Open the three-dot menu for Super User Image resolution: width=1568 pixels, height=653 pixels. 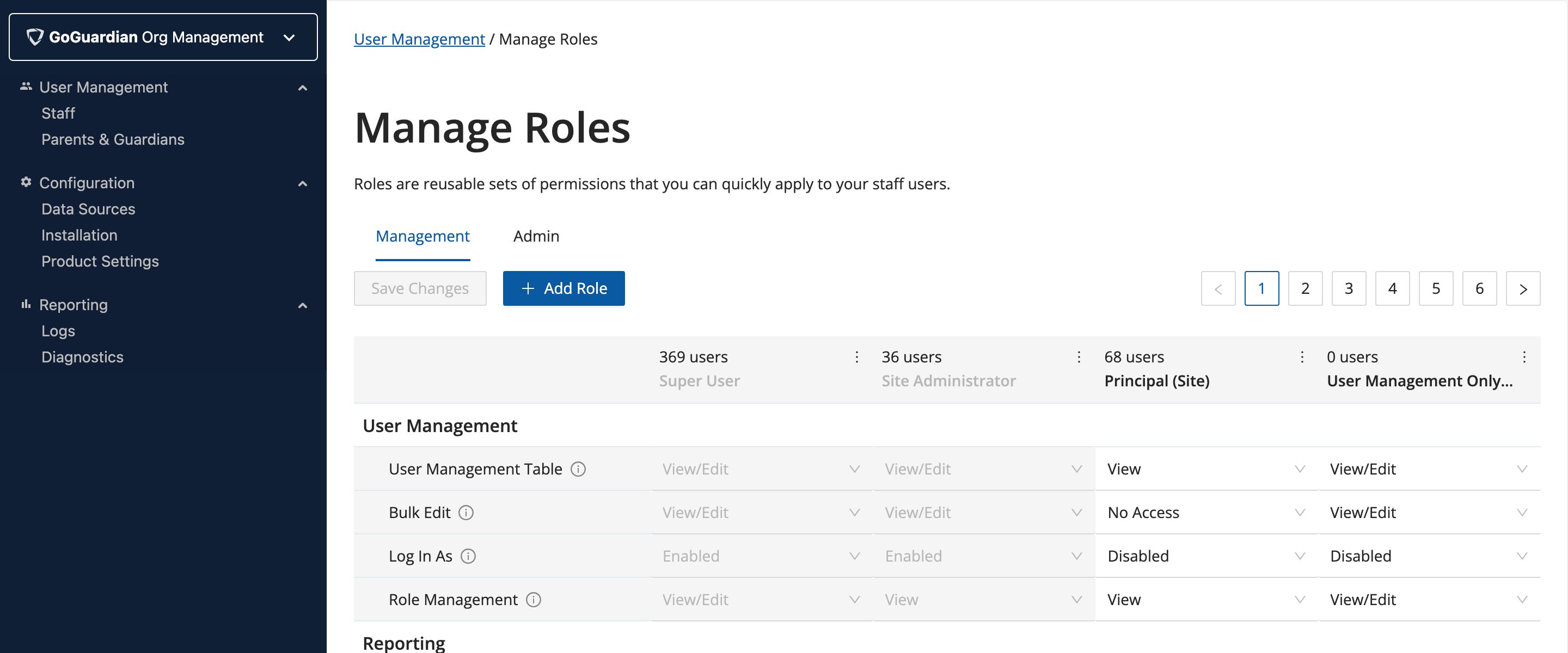tap(856, 357)
